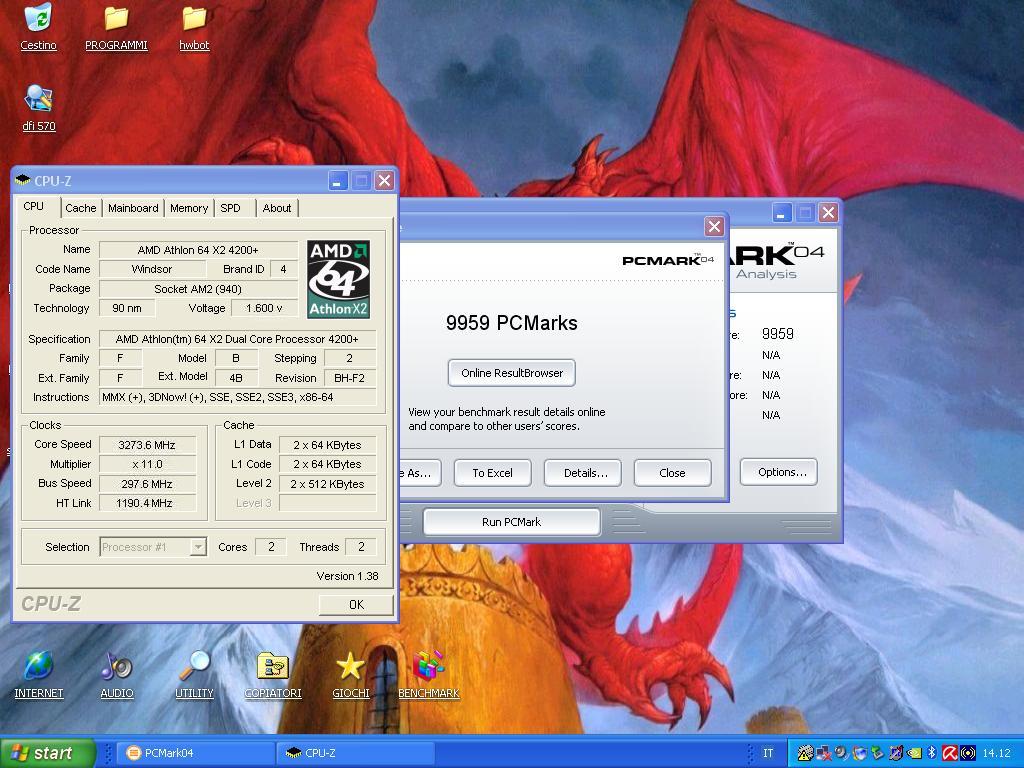Click the Version 1.38 text in CPU-Z
The image size is (1024, 768).
(x=347, y=576)
